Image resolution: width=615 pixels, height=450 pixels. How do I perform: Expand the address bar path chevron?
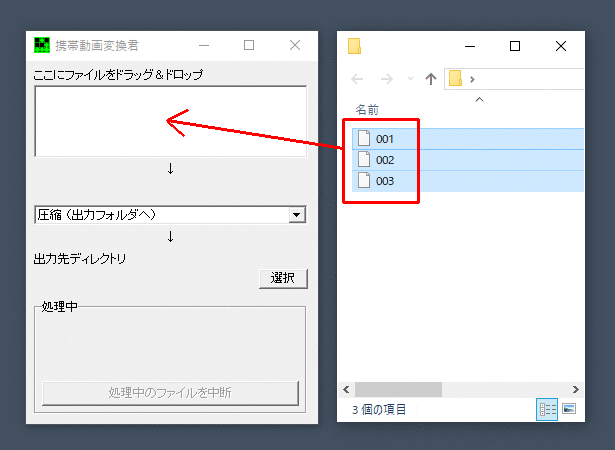coord(472,78)
